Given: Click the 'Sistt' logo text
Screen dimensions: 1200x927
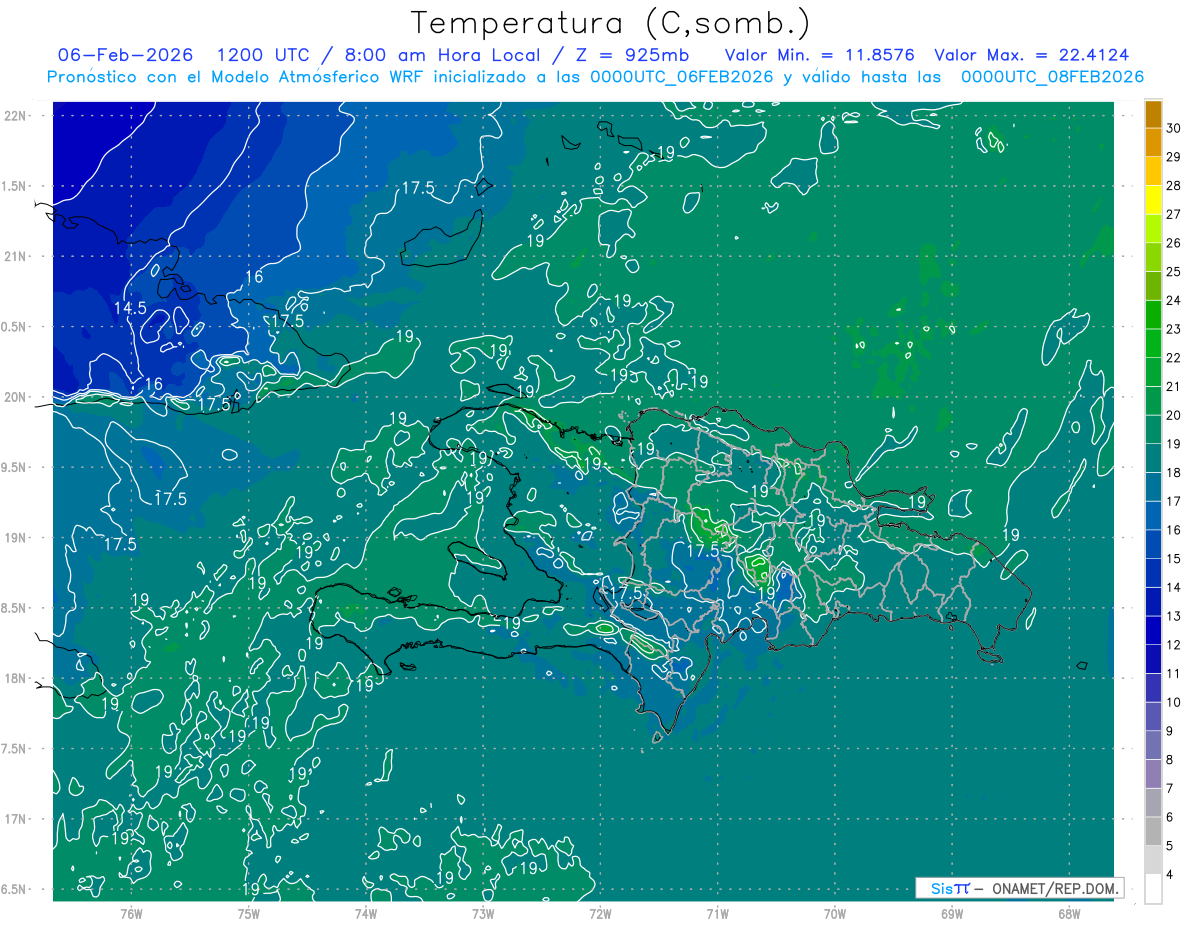Looking at the screenshot, I should 950,888.
